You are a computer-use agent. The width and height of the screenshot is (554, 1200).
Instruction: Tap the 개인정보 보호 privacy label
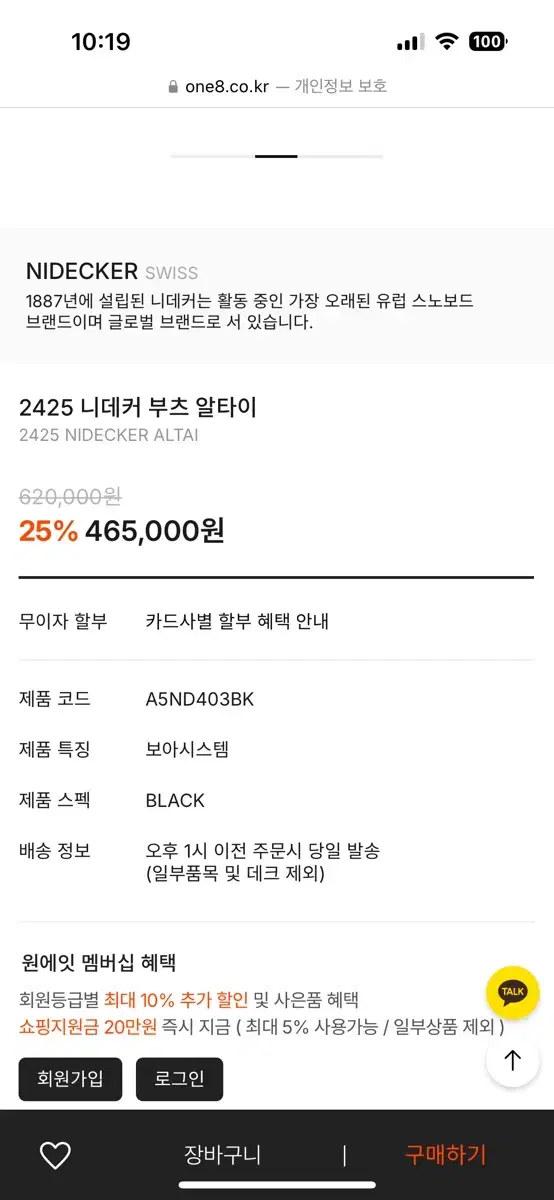coord(340,87)
